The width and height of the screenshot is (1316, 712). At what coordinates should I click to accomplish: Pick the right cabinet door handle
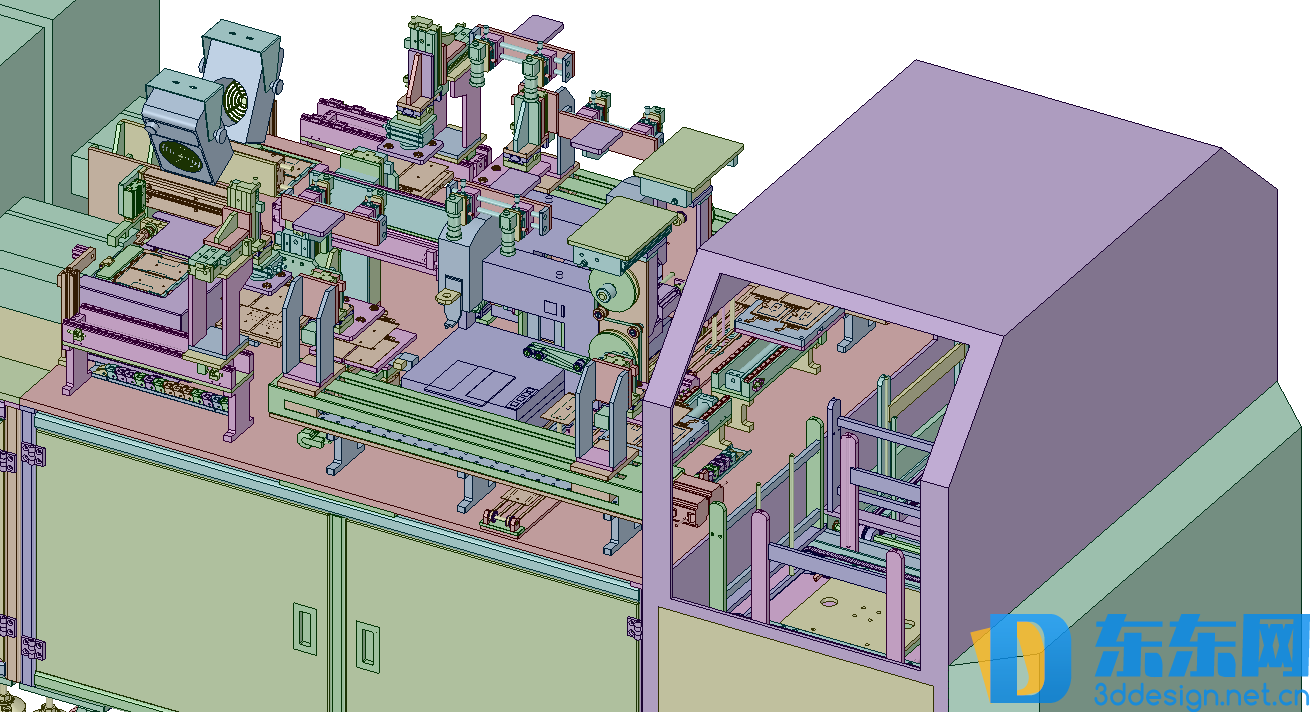click(368, 645)
